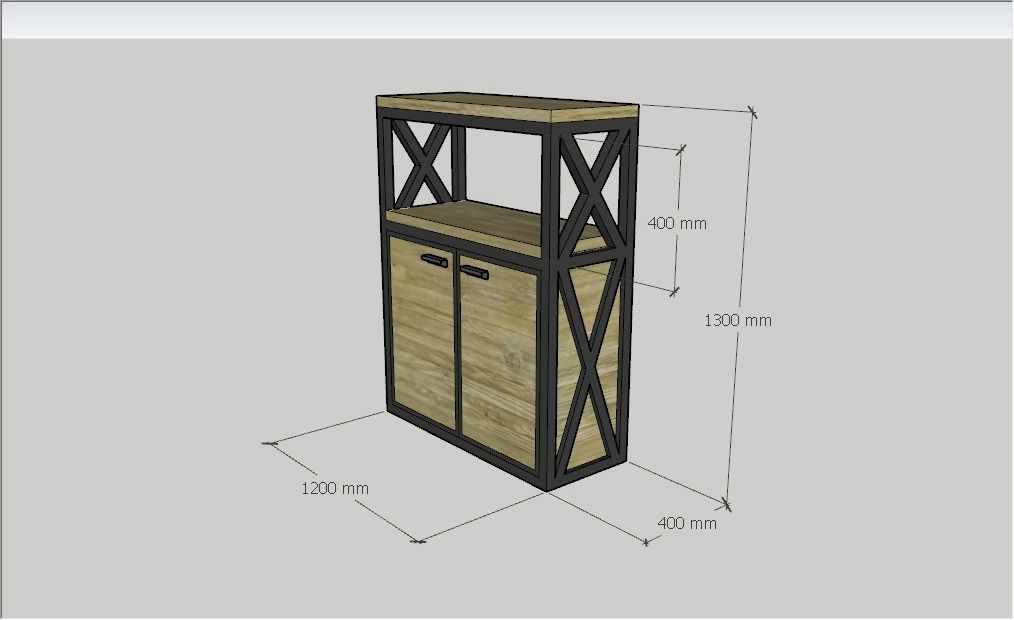Select the 1200 mm width dimension label
1014x620 pixels.
(x=335, y=488)
